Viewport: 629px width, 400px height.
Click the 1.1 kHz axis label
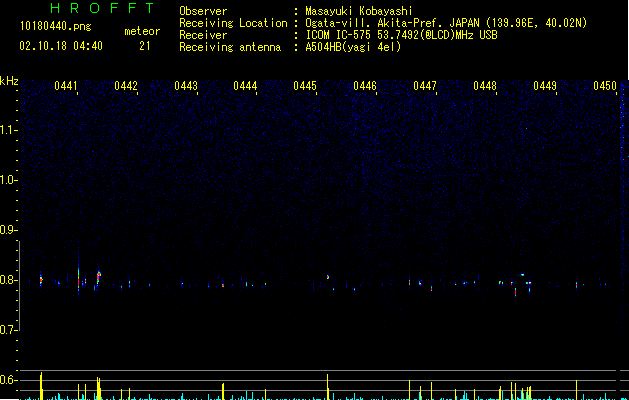click(8, 130)
